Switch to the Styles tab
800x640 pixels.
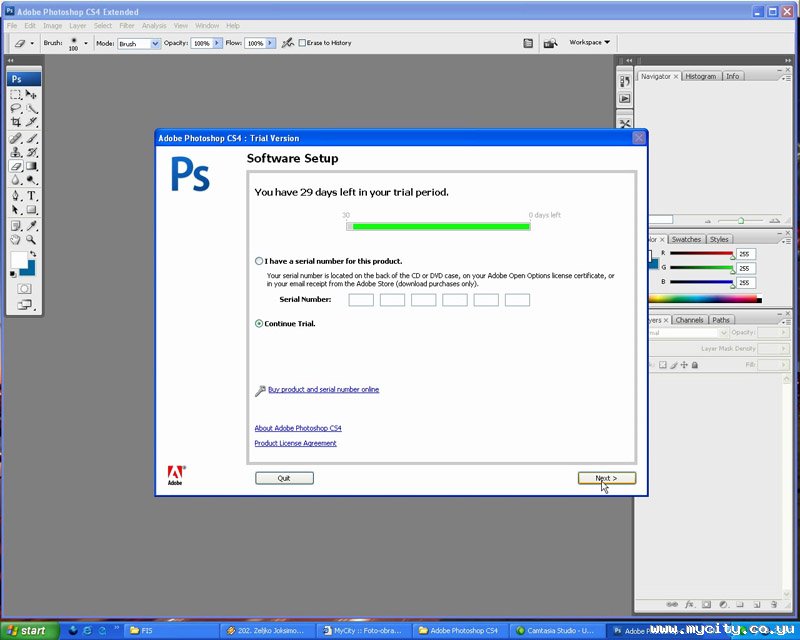click(x=719, y=239)
